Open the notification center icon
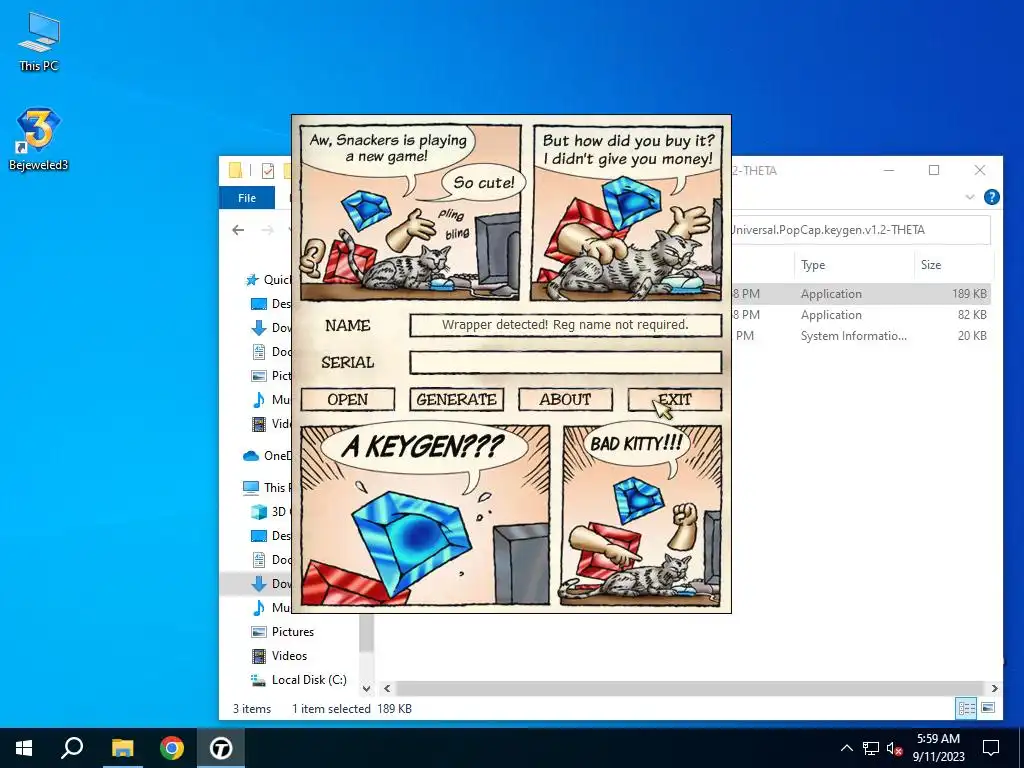The height and width of the screenshot is (768, 1024). click(991, 748)
